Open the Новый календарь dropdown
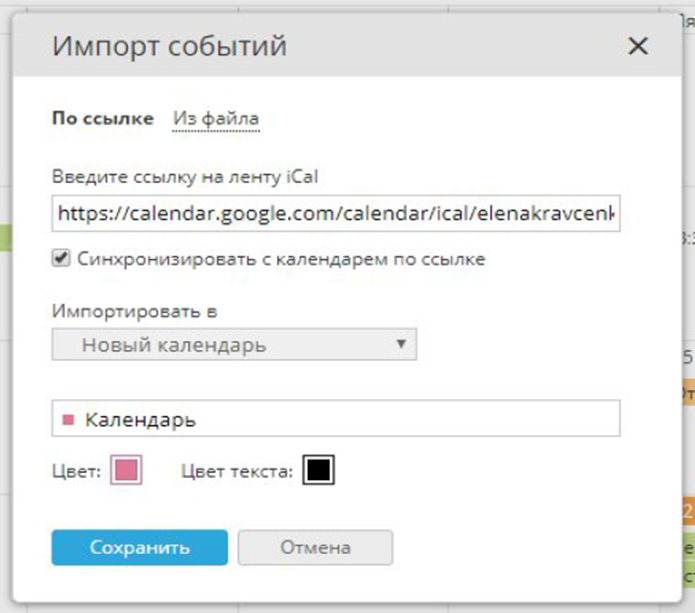The height and width of the screenshot is (613, 695). tap(233, 345)
